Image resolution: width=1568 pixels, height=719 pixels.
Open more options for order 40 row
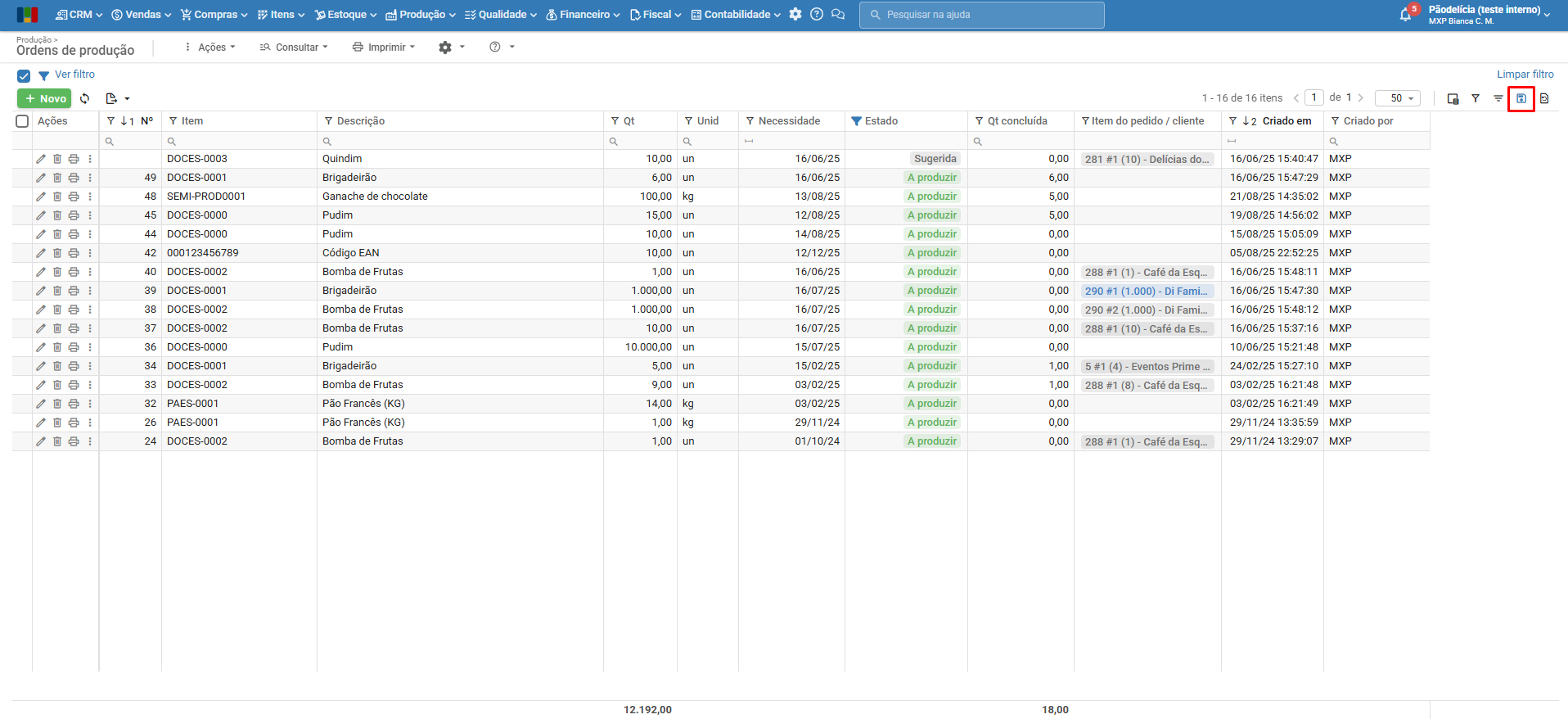pos(90,272)
